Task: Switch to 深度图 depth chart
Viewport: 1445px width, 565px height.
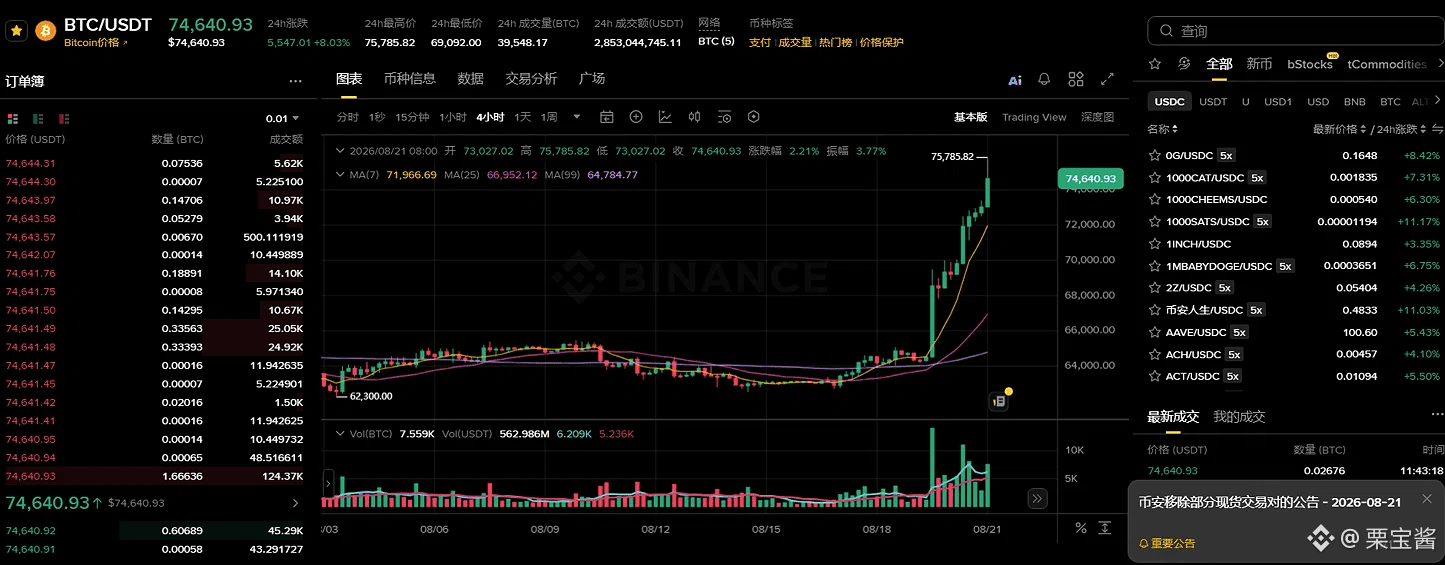Action: tap(1097, 117)
